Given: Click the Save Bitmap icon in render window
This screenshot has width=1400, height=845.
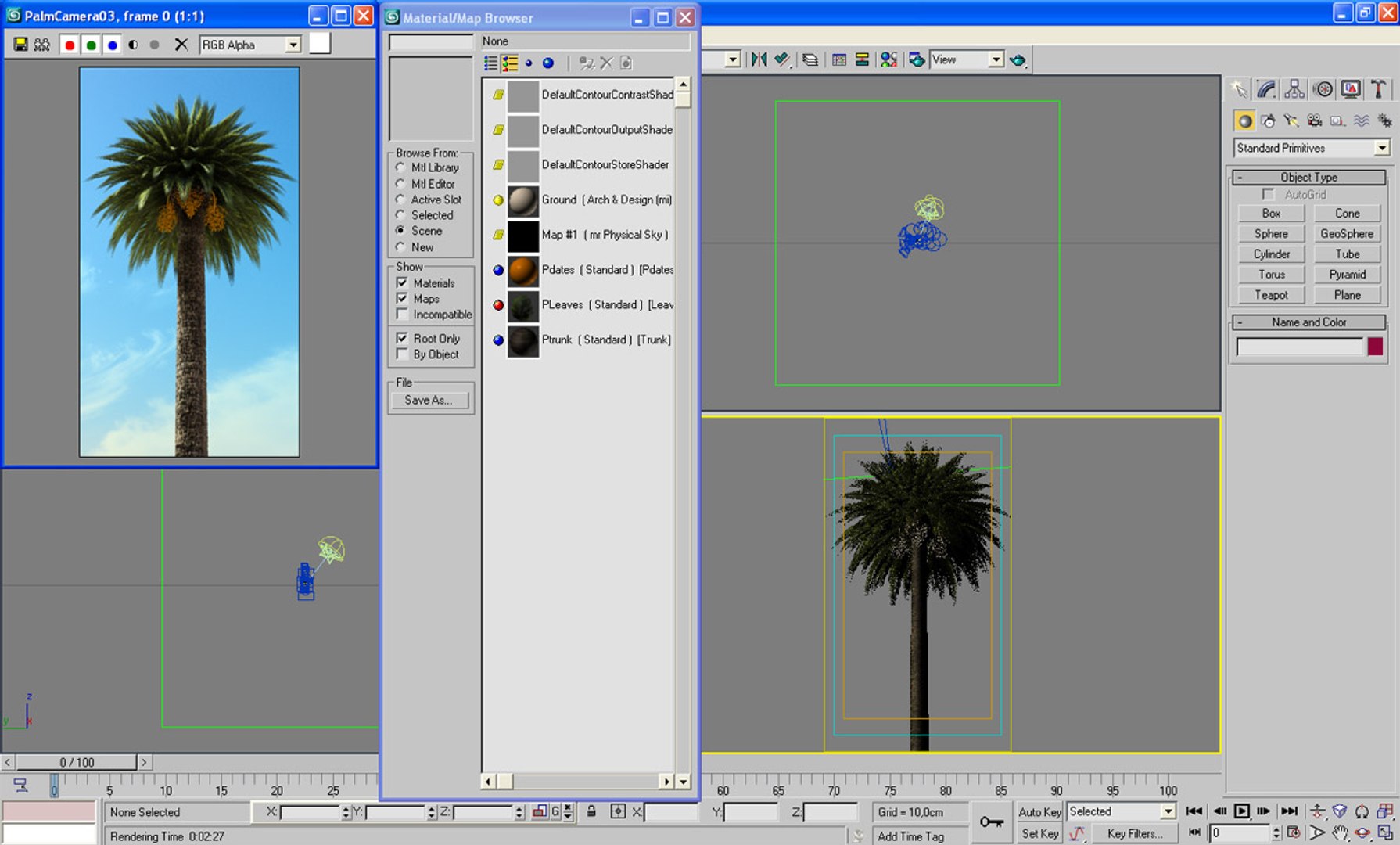Looking at the screenshot, I should pyautogui.click(x=20, y=45).
